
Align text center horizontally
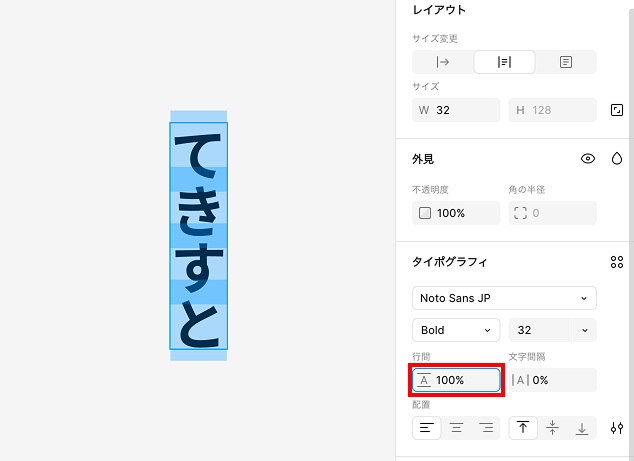[x=457, y=428]
